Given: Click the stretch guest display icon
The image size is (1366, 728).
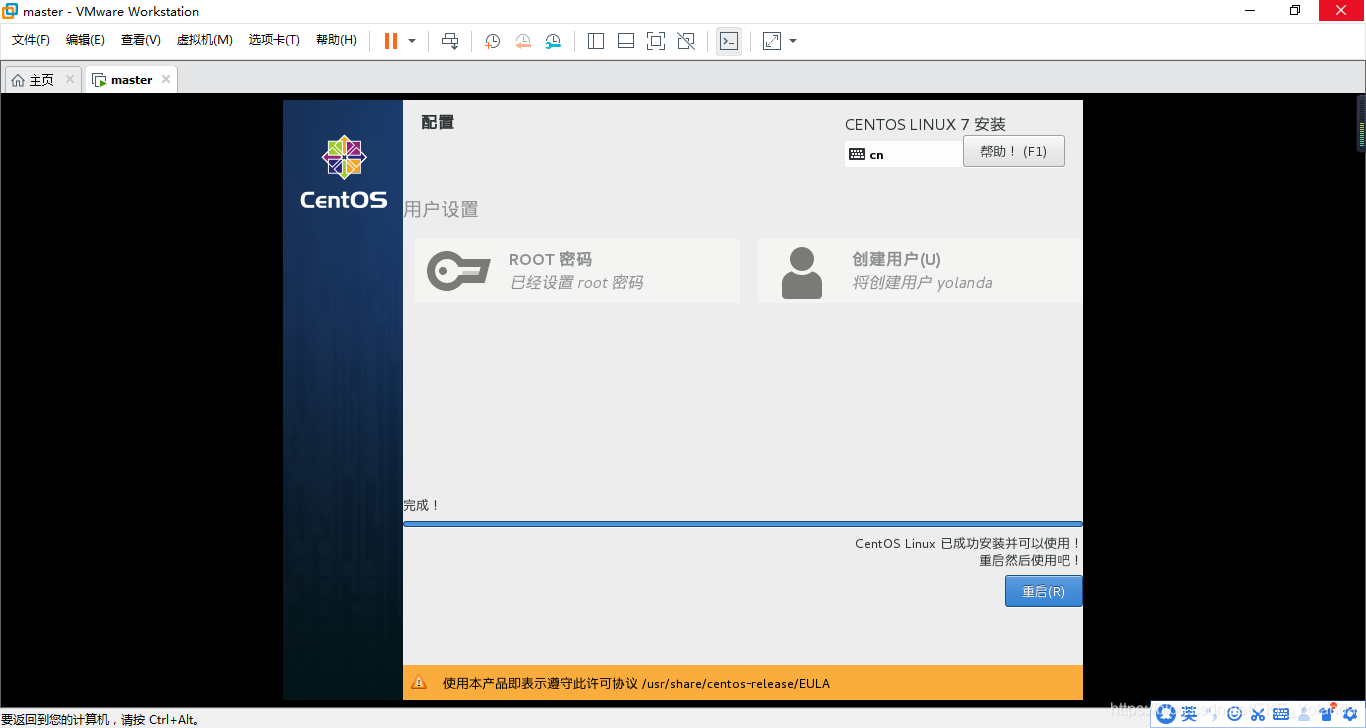Looking at the screenshot, I should [x=772, y=41].
